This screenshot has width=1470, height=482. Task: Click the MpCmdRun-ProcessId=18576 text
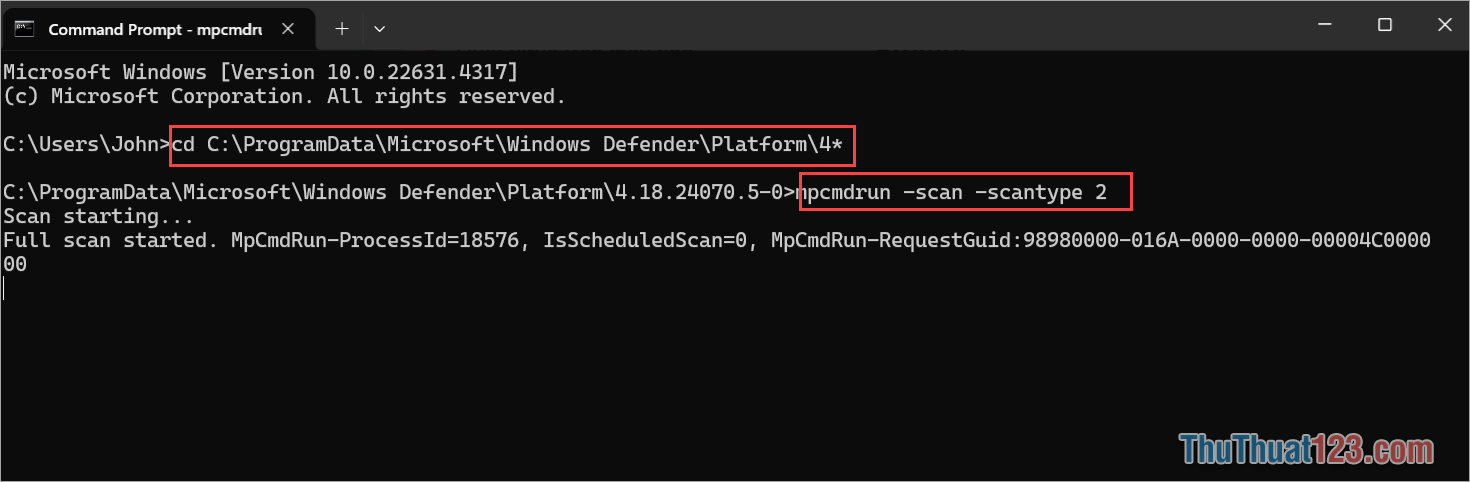374,240
